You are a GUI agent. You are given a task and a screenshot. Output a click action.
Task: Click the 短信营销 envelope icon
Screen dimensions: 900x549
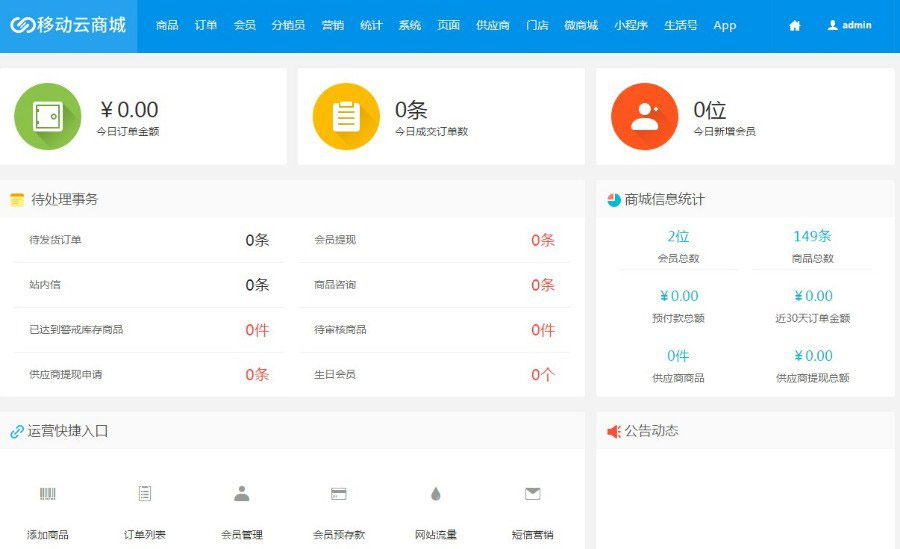(x=532, y=493)
